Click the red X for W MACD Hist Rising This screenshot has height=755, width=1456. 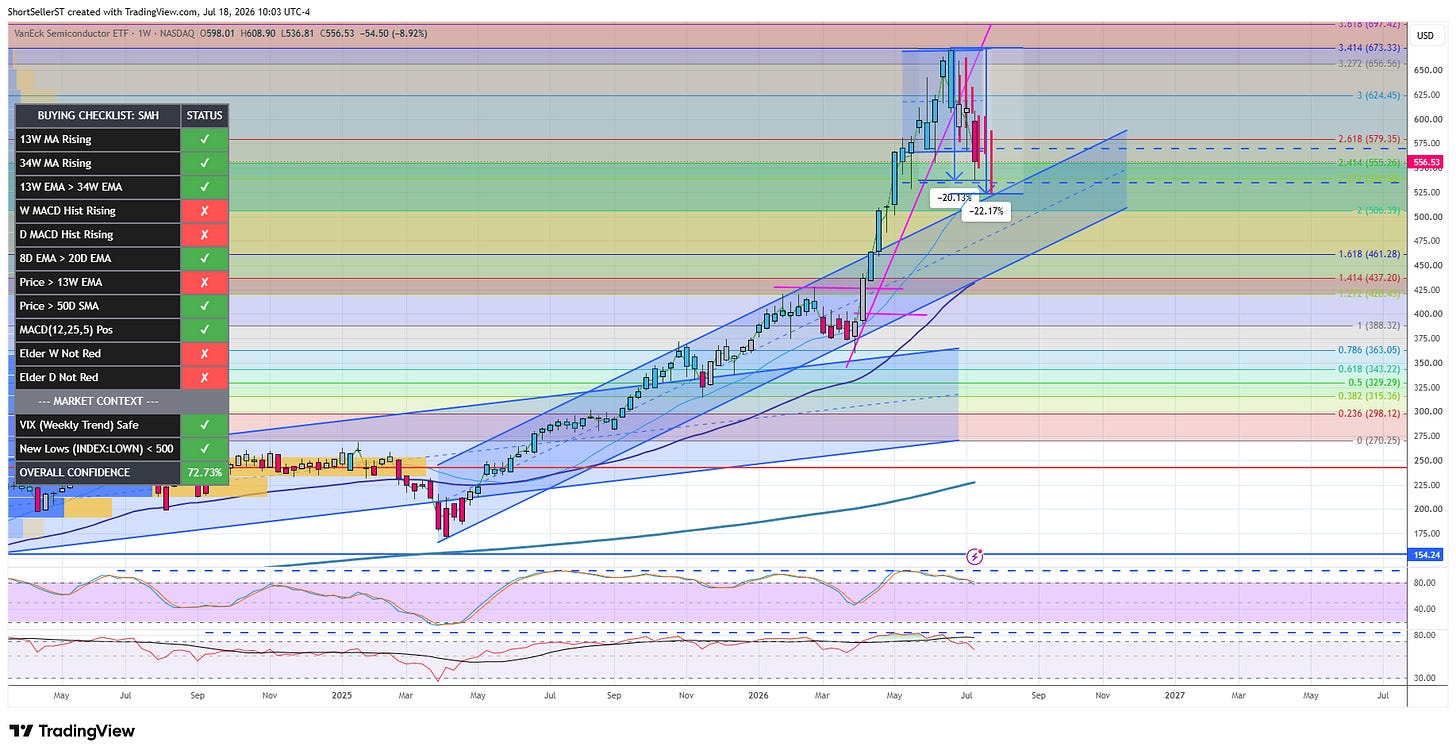[x=205, y=211]
